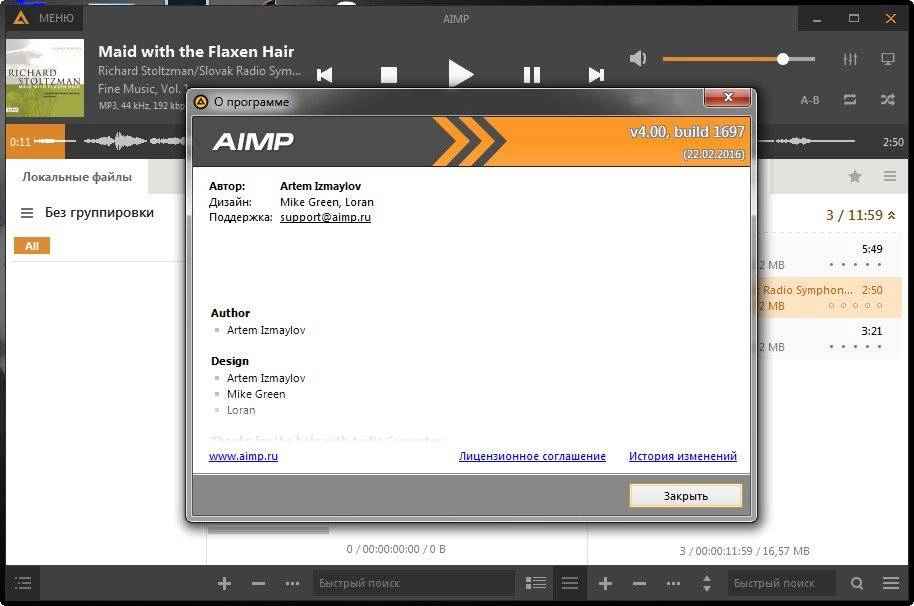This screenshot has width=914, height=606.
Task: Mute sound via speaker icon
Action: pos(638,58)
